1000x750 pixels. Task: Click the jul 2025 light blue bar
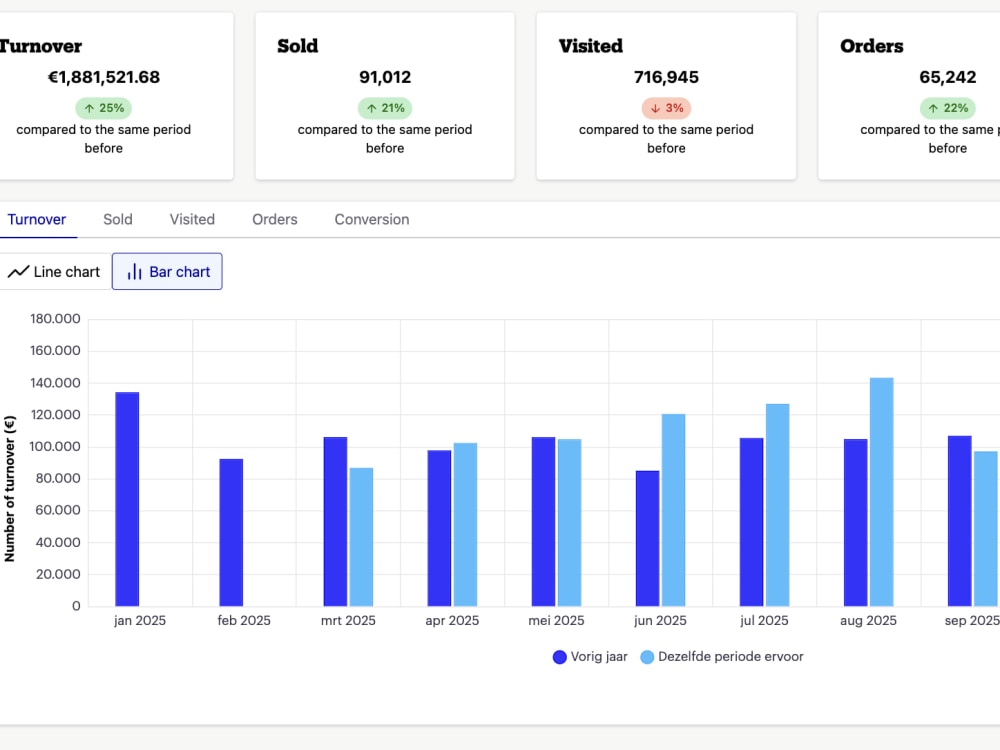click(777, 505)
